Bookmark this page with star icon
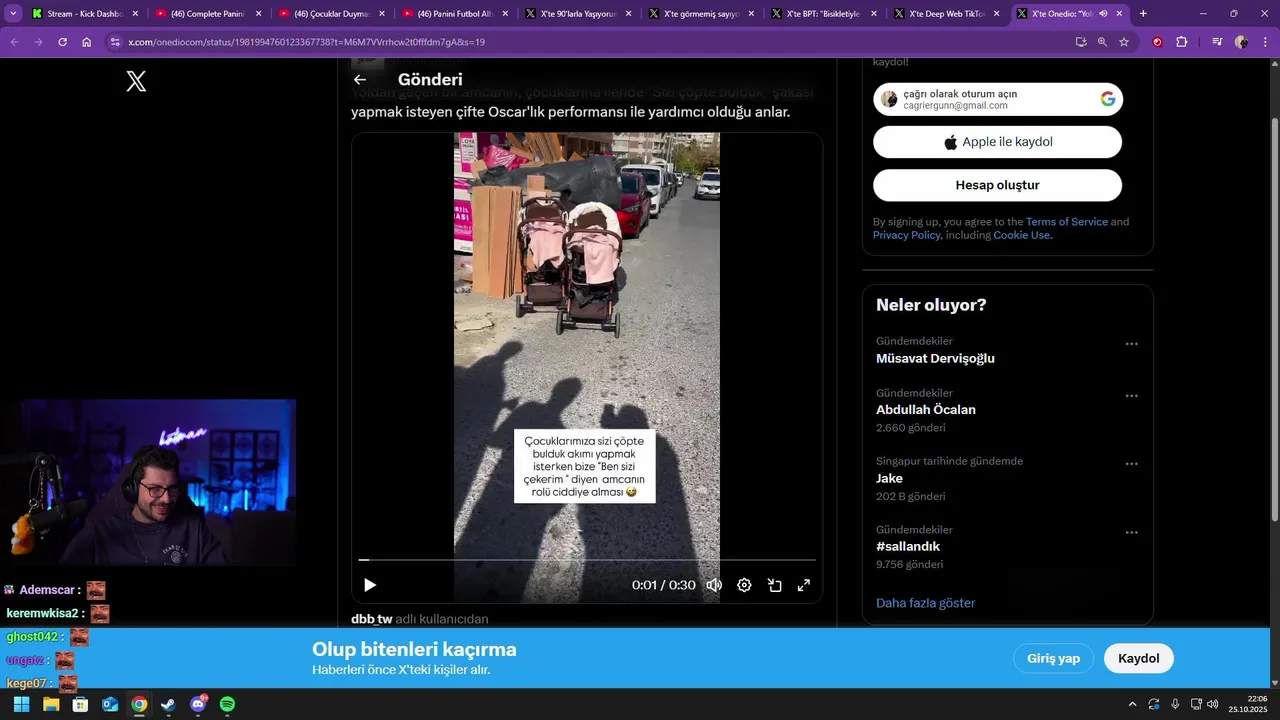This screenshot has height=720, width=1280. 1124,42
